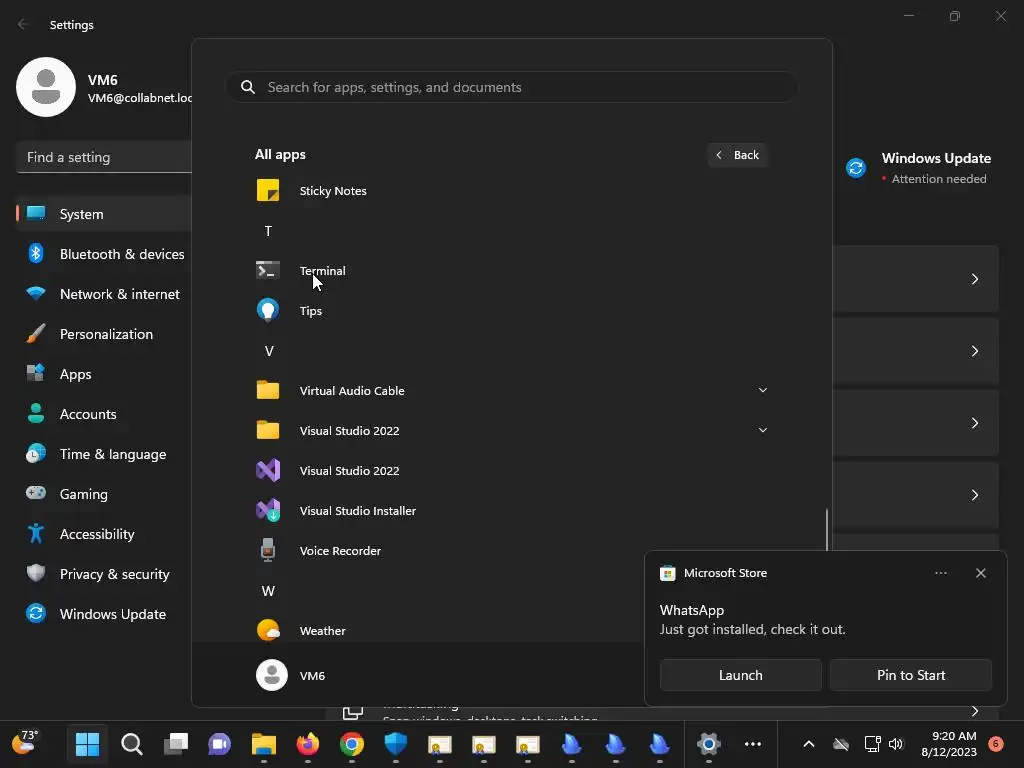The width and height of the screenshot is (1024, 768).
Task: Open network status tray icon
Action: [x=872, y=744]
